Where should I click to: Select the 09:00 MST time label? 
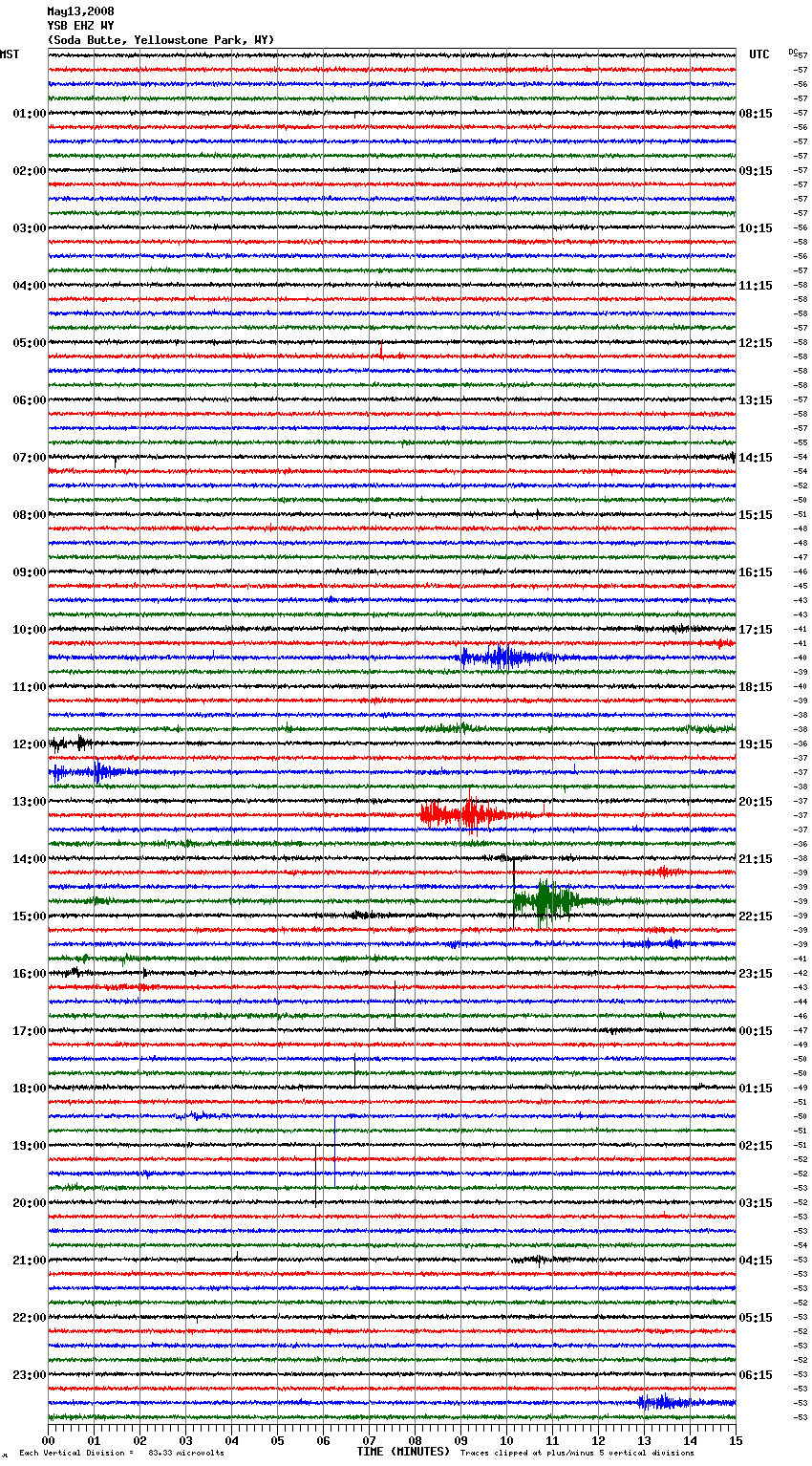coord(29,572)
